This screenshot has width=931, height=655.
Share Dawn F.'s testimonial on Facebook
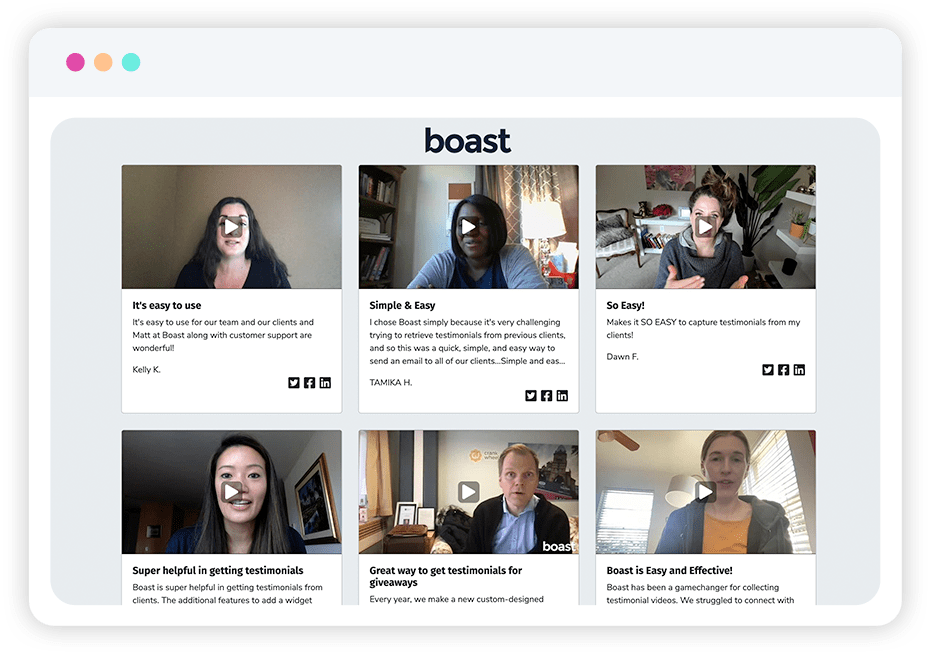783,370
